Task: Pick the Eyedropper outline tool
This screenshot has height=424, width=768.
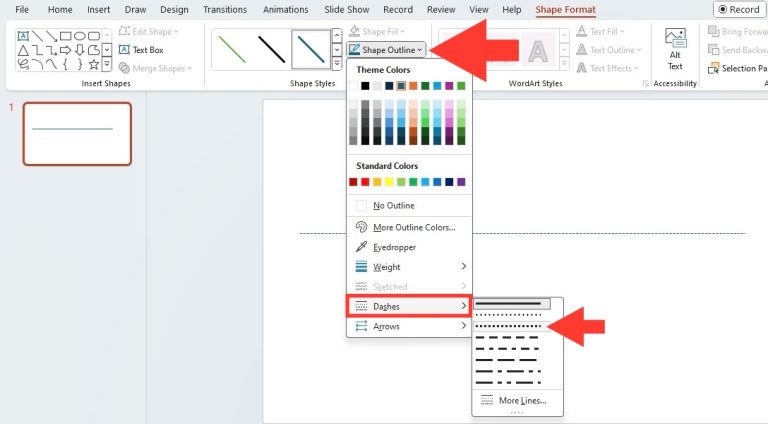Action: click(394, 247)
